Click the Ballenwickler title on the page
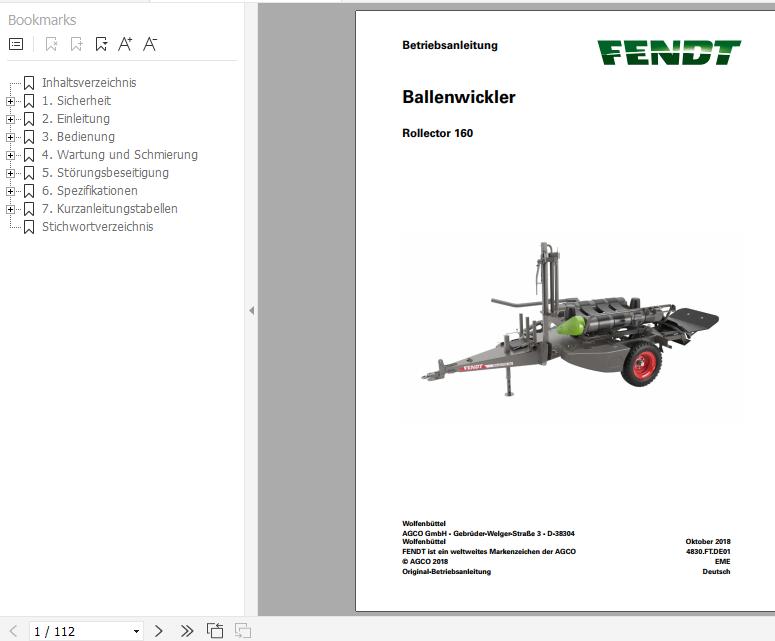 point(459,97)
